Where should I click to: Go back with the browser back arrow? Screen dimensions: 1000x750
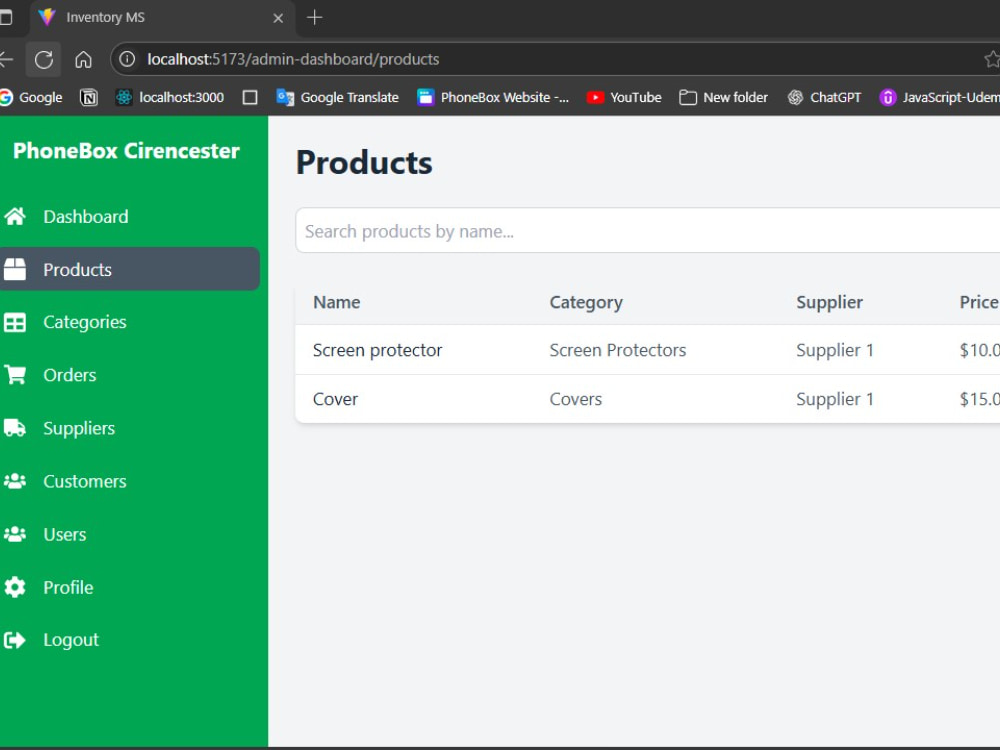coord(6,59)
